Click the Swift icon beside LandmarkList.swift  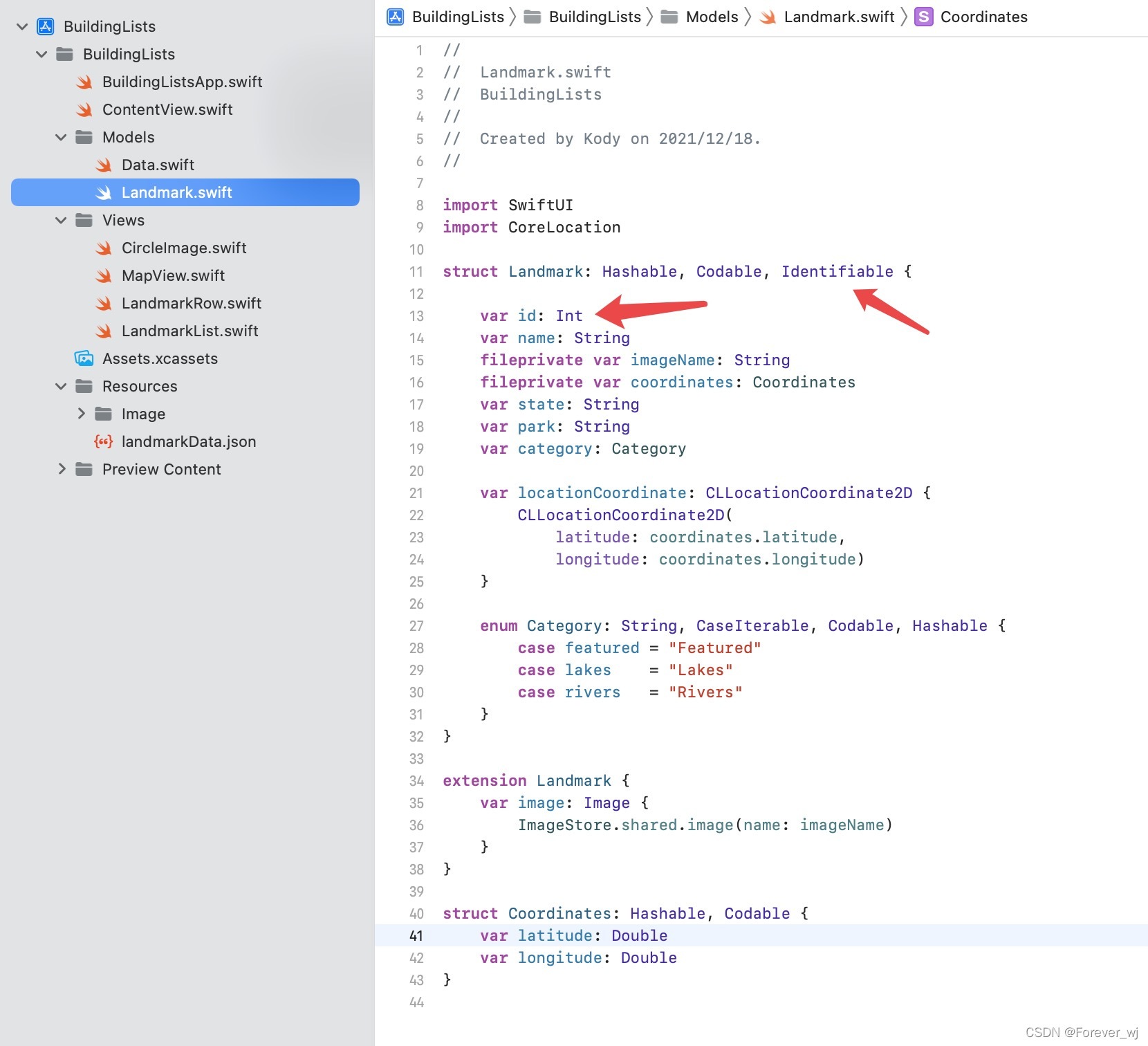coord(104,331)
